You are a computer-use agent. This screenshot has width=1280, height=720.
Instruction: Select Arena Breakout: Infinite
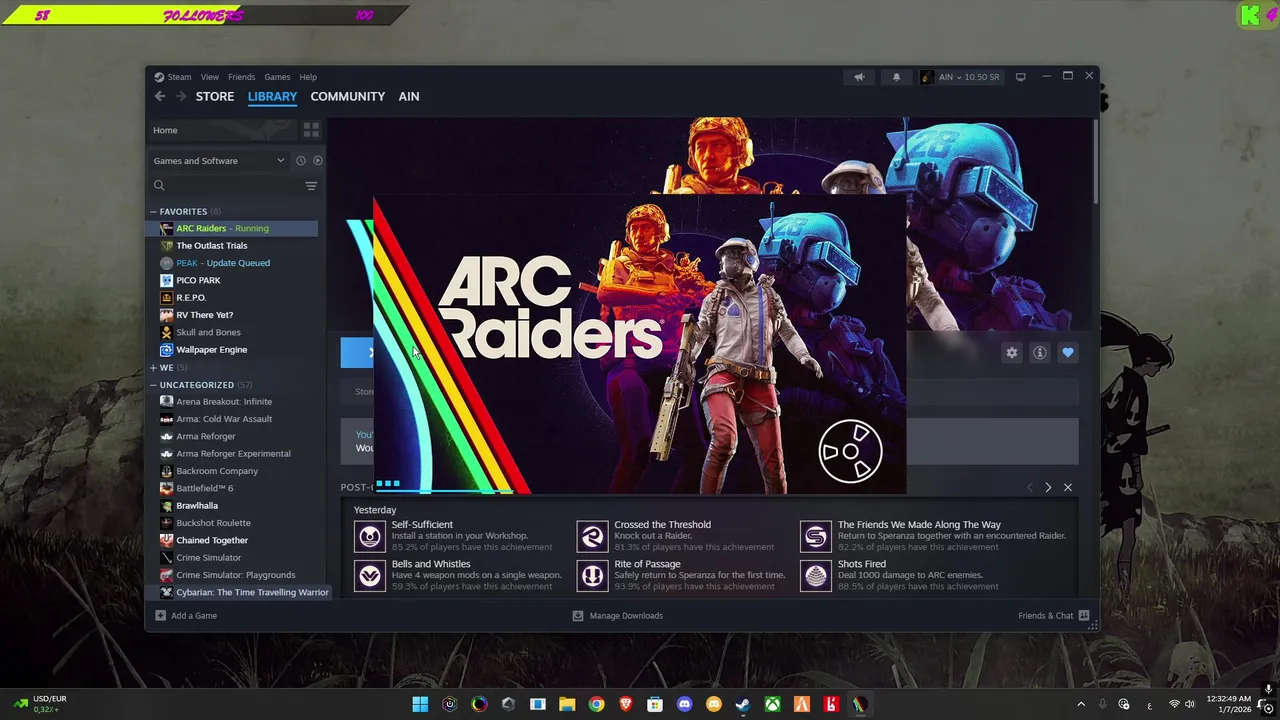tap(224, 401)
